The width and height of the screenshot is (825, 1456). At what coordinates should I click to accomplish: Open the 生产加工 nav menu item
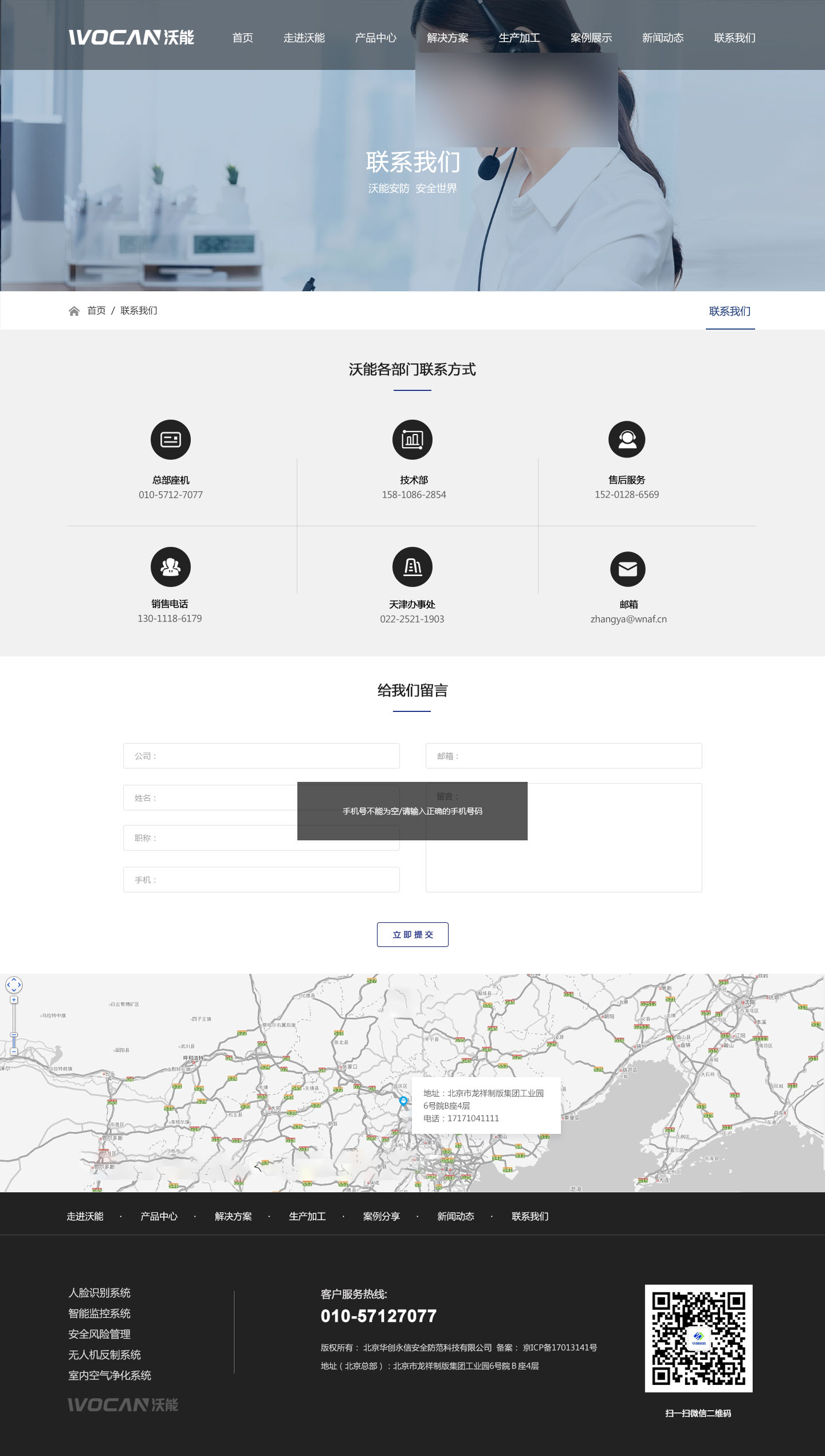tap(519, 38)
